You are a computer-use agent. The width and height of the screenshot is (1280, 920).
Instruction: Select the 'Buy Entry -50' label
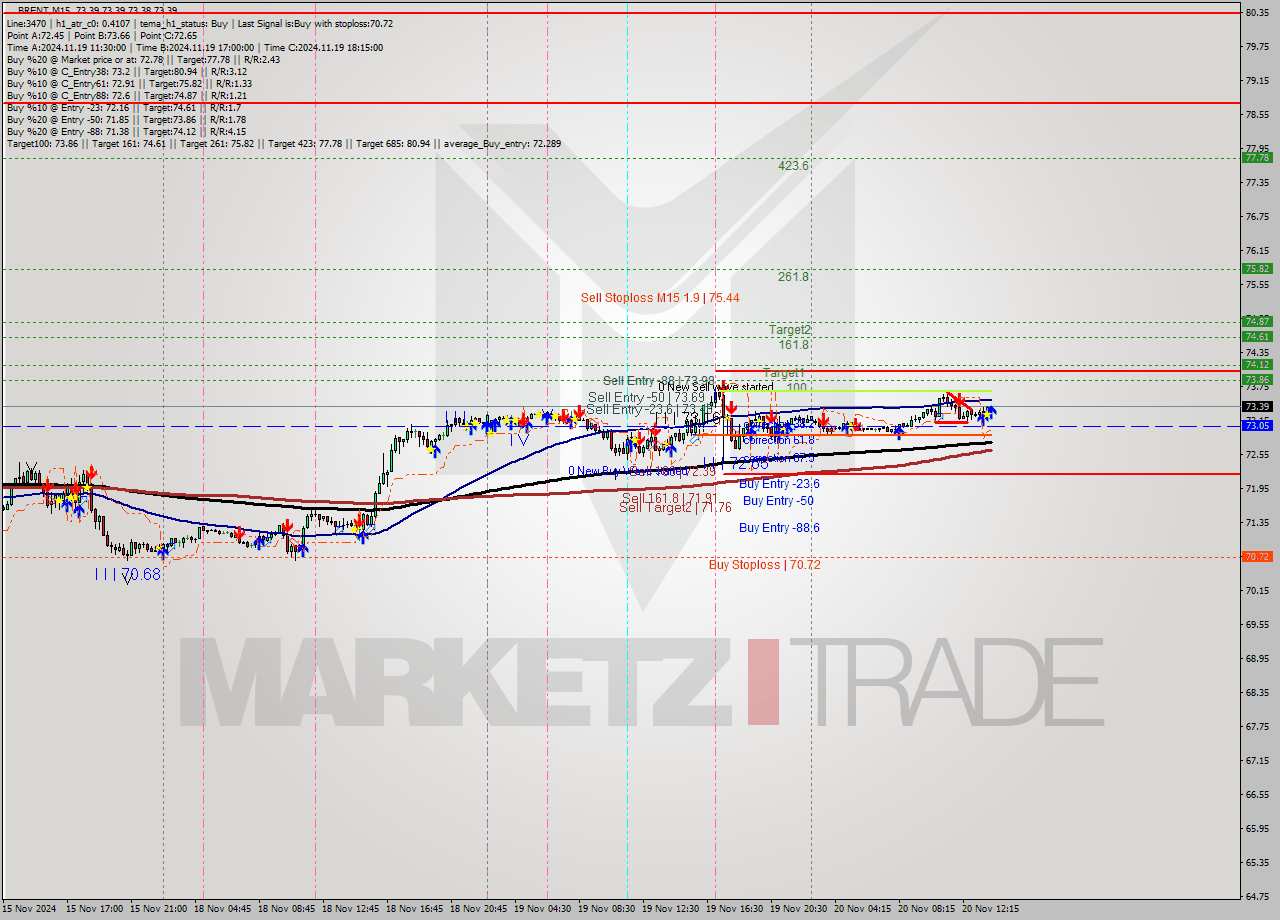778,501
